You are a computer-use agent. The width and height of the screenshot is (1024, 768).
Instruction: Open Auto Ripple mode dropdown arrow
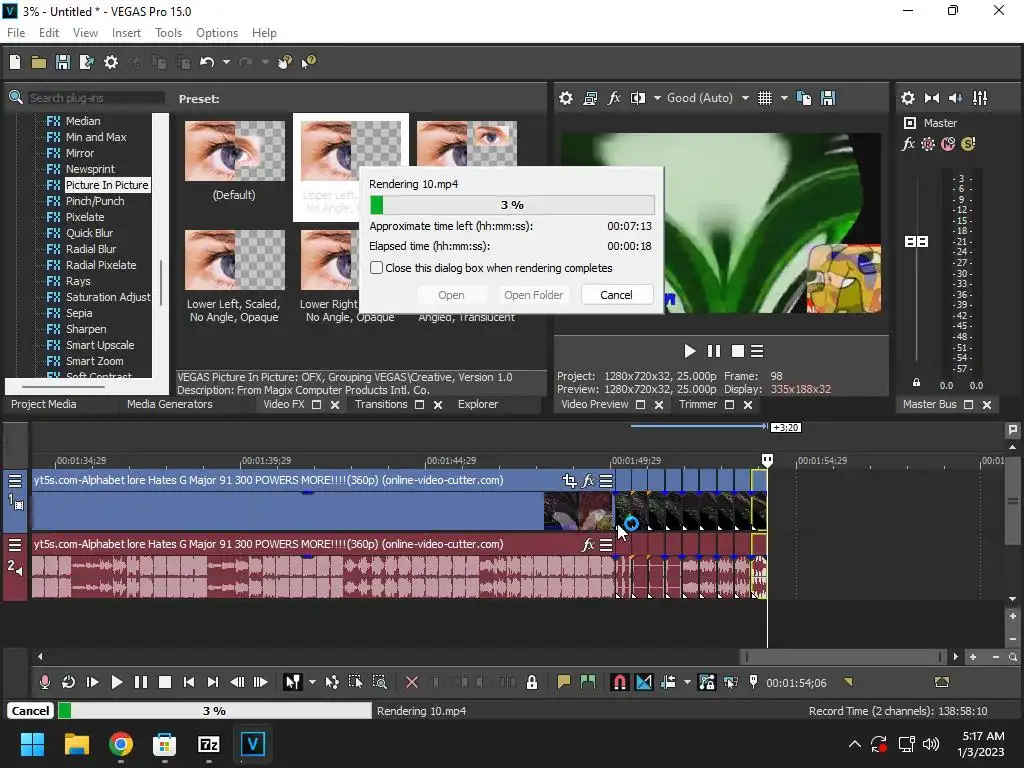[x=687, y=682]
